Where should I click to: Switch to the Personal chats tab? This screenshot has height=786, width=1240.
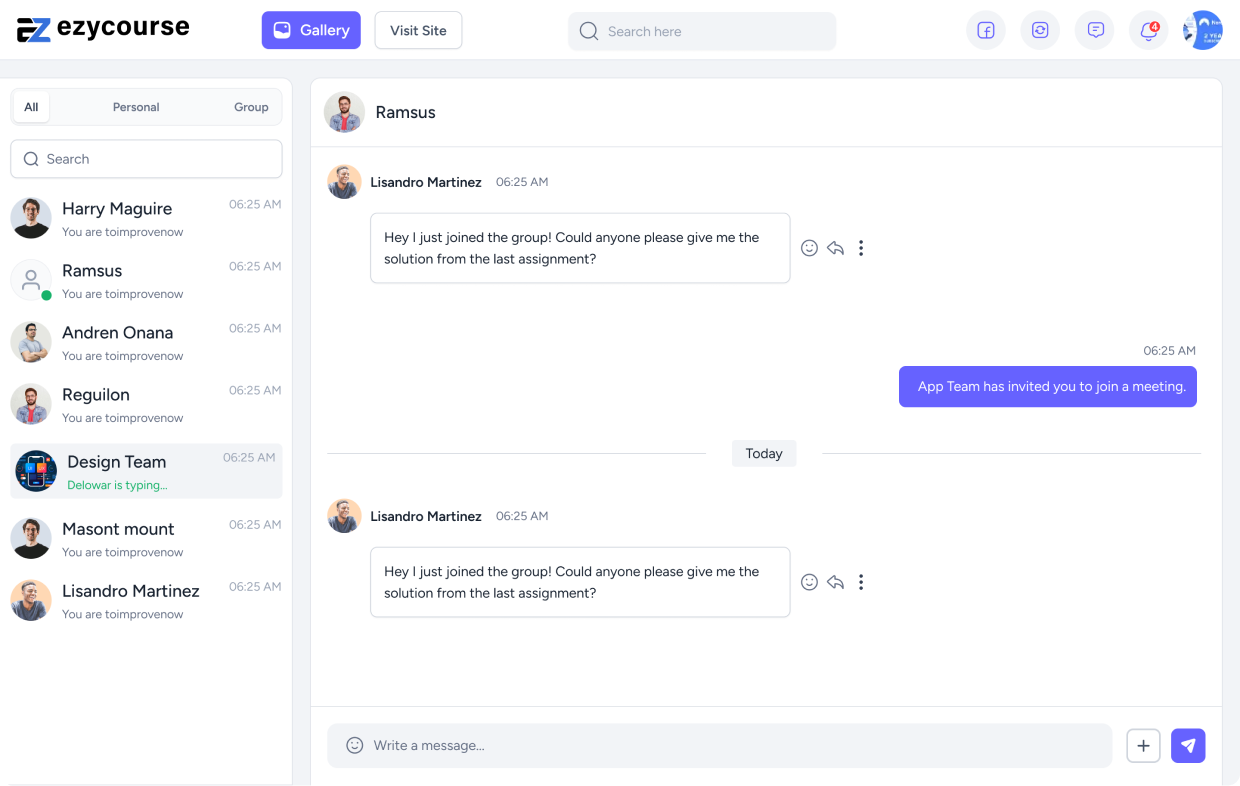coord(136,107)
